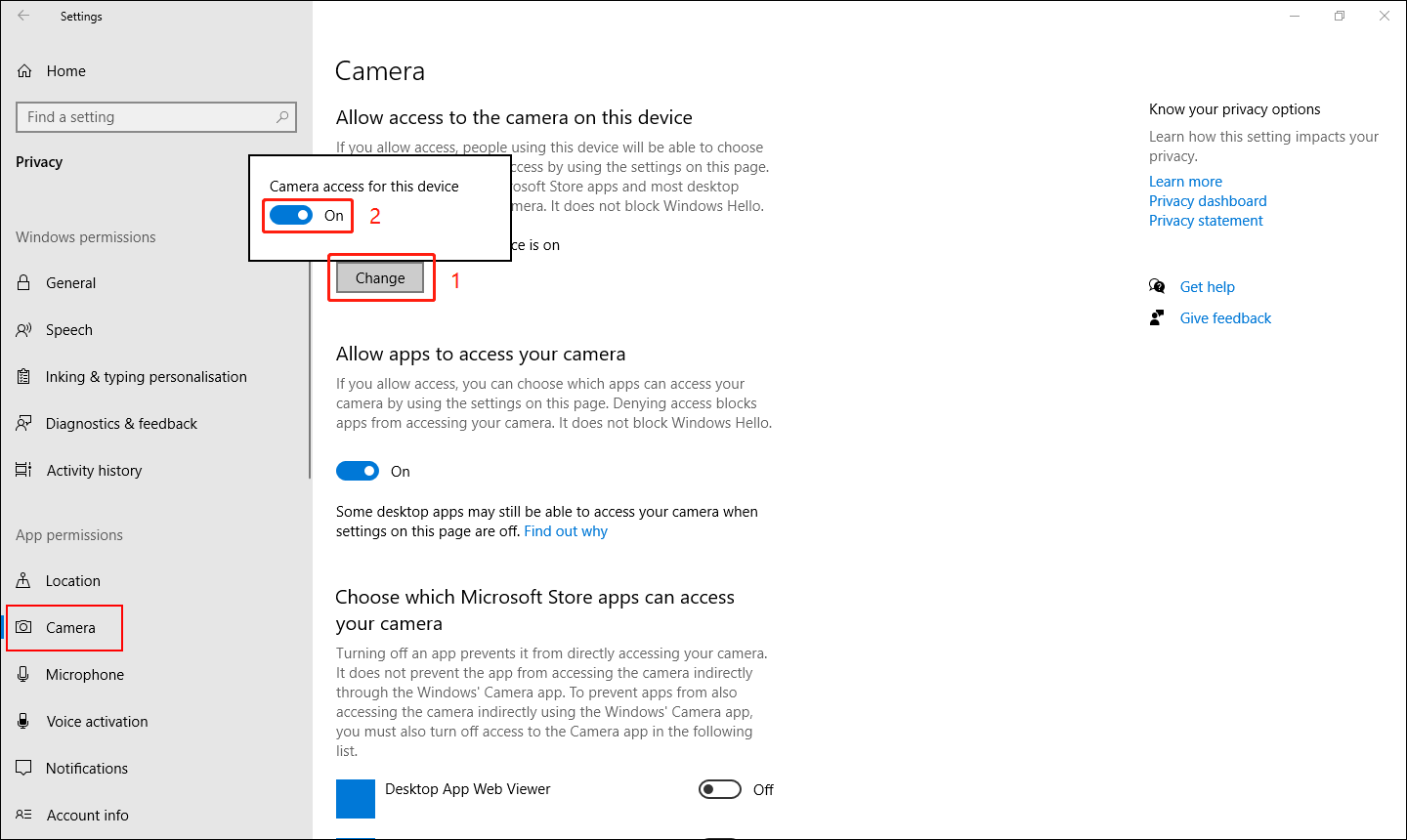Click the Get help chat icon
The height and width of the screenshot is (840, 1407).
1157,286
